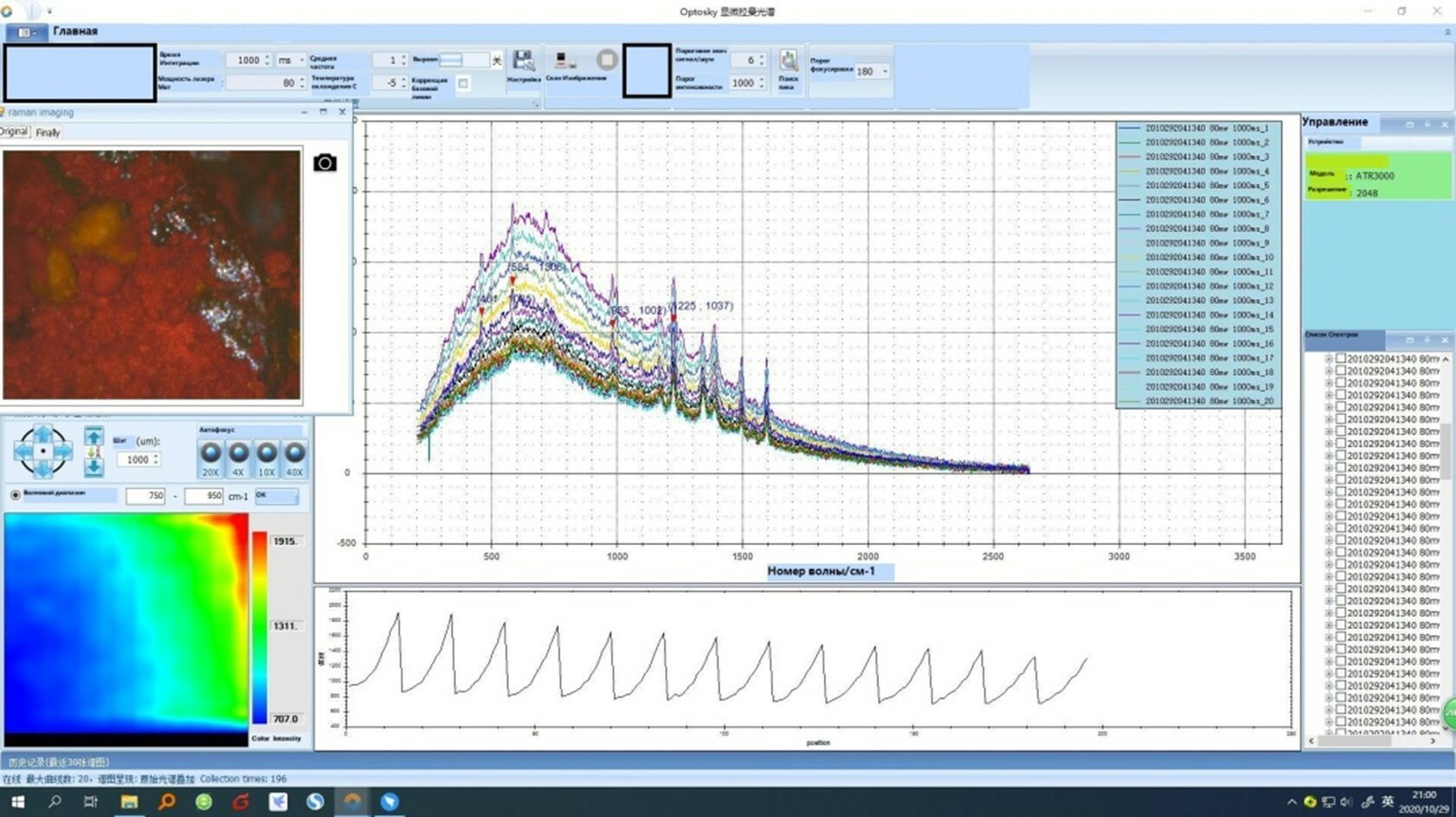Click the Скан Изображения scan icon
This screenshot has height=817, width=1456.
565,61
